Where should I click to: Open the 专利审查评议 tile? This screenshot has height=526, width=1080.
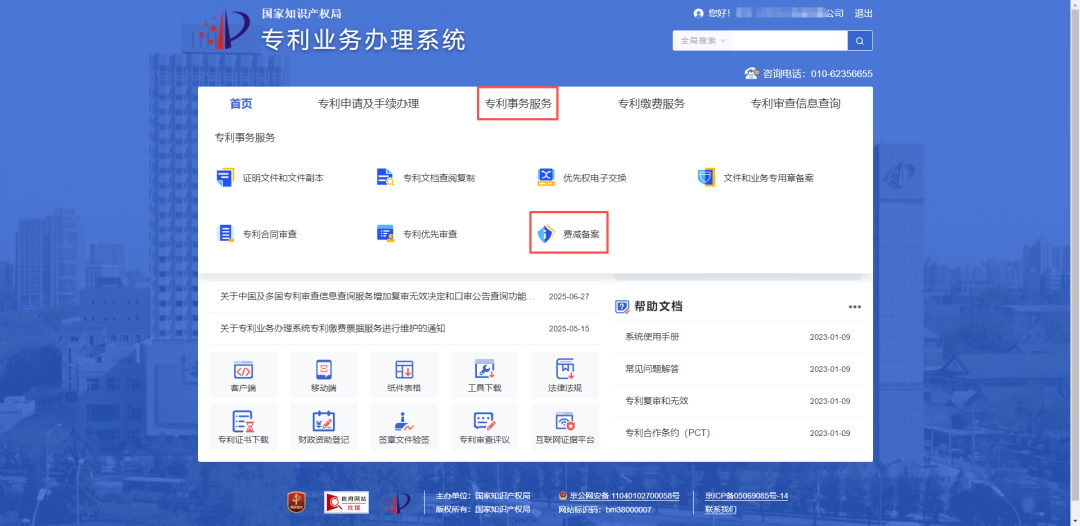point(485,427)
